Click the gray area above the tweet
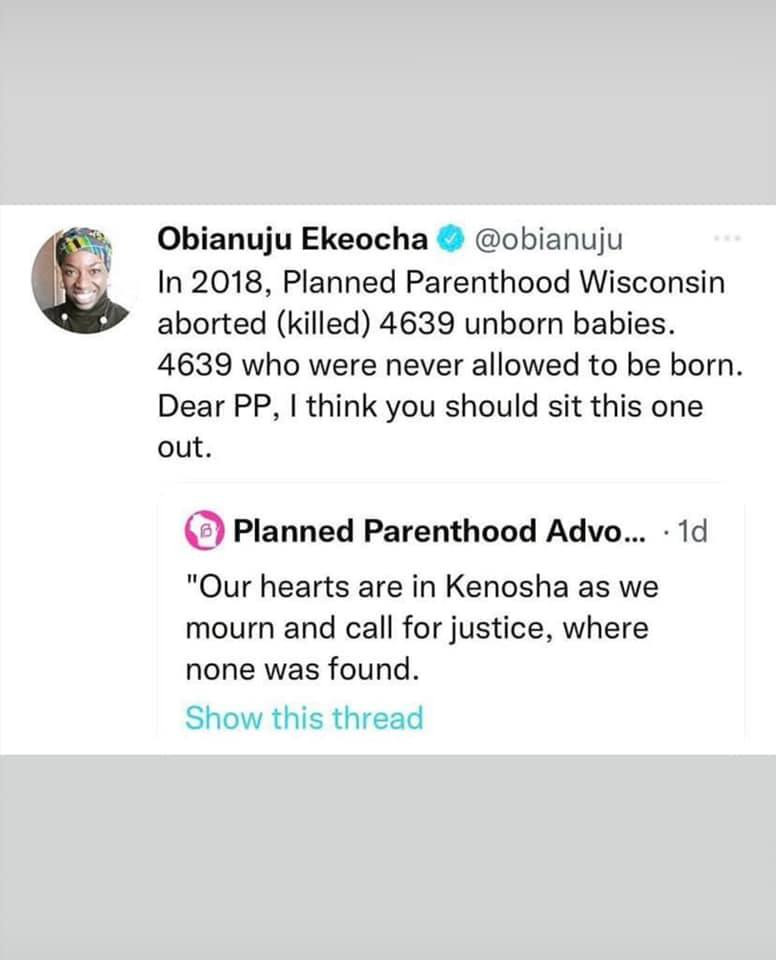The image size is (776, 960). tap(388, 100)
